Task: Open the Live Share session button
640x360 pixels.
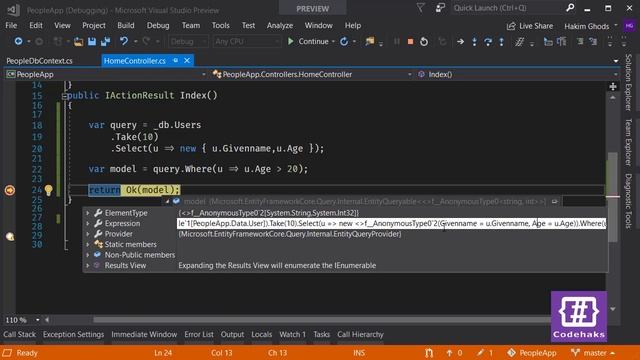Action: point(530,26)
